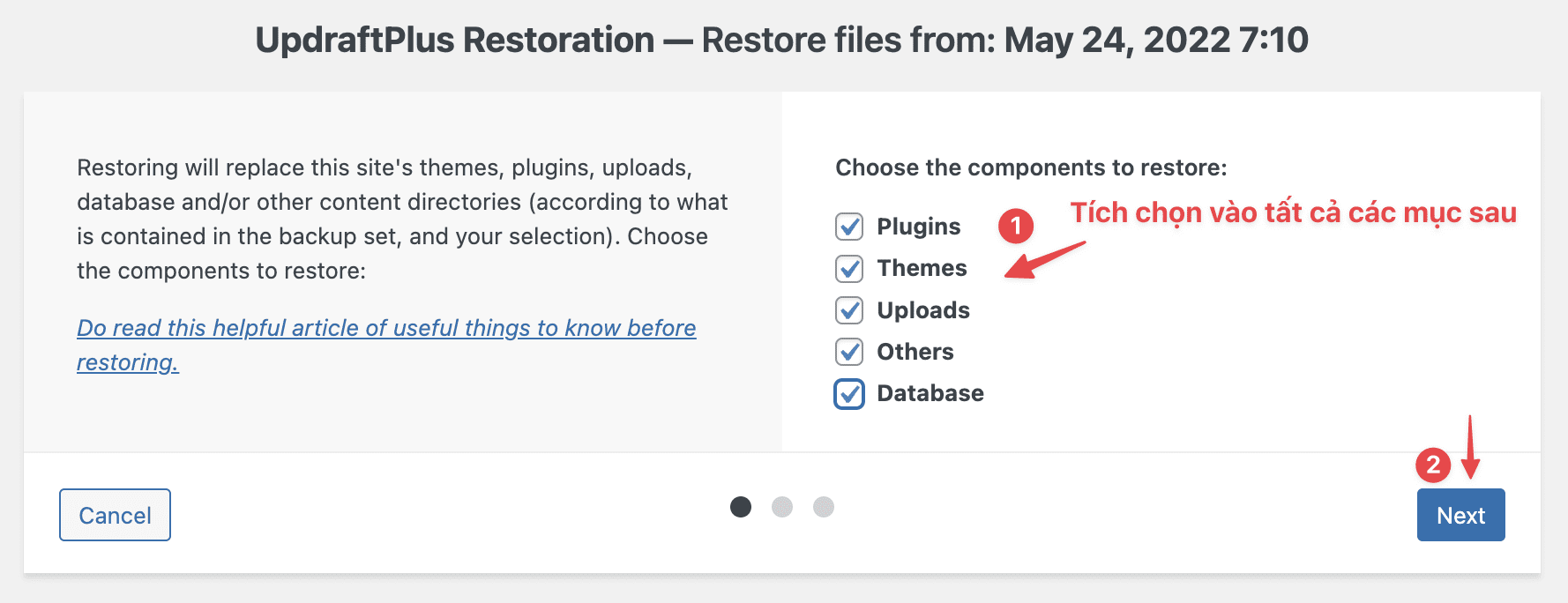Click the second step indicator dot

tap(782, 507)
